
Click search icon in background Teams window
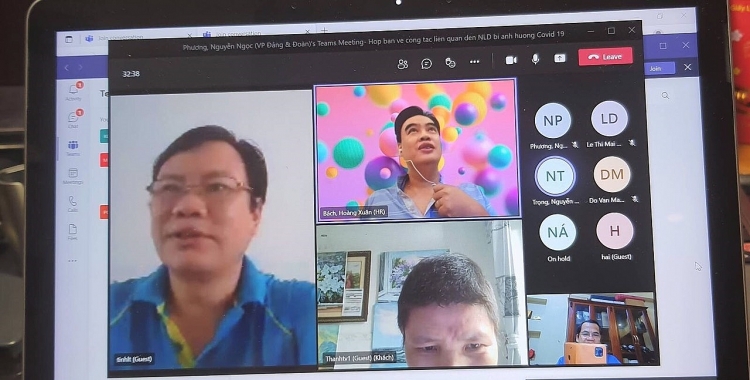pyautogui.click(x=665, y=96)
